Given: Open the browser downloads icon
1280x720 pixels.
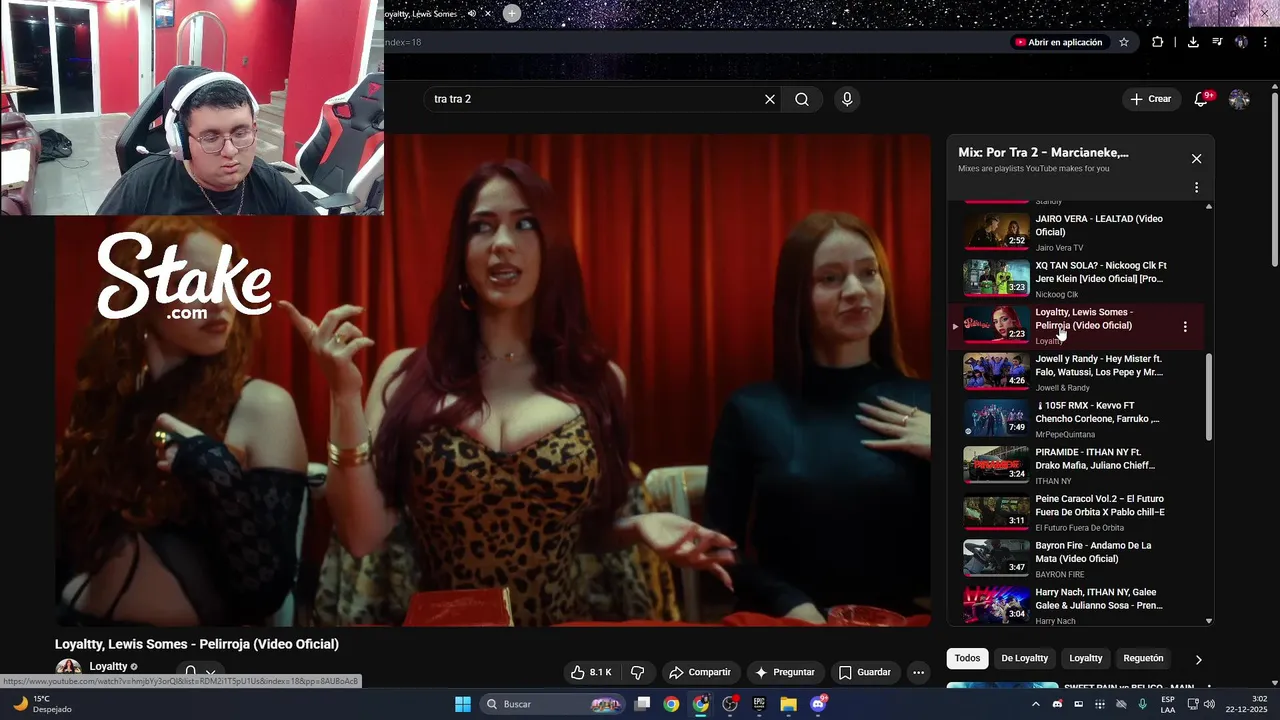Looking at the screenshot, I should pos(1193,42).
